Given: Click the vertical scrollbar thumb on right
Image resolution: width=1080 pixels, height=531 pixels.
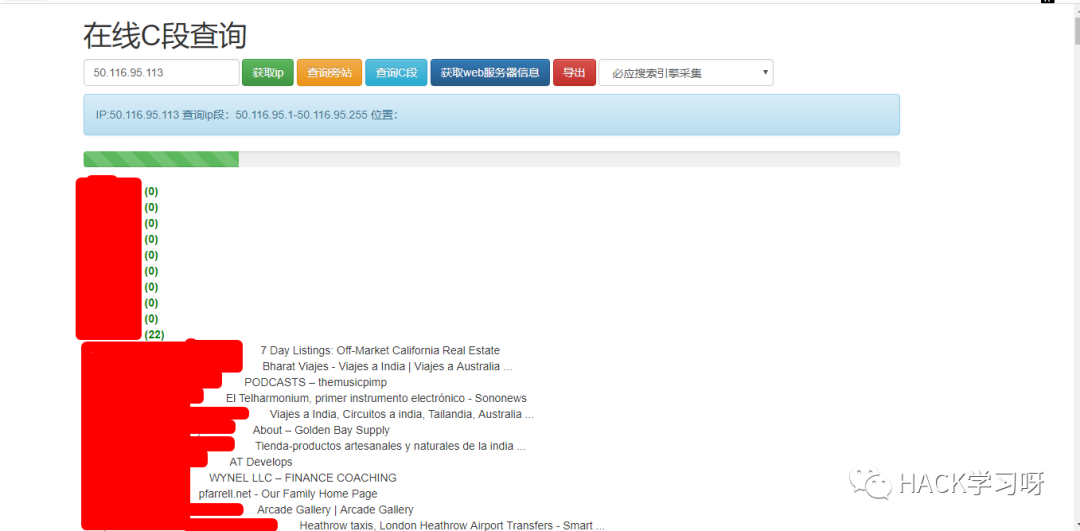Looking at the screenshot, I should tap(1073, 40).
